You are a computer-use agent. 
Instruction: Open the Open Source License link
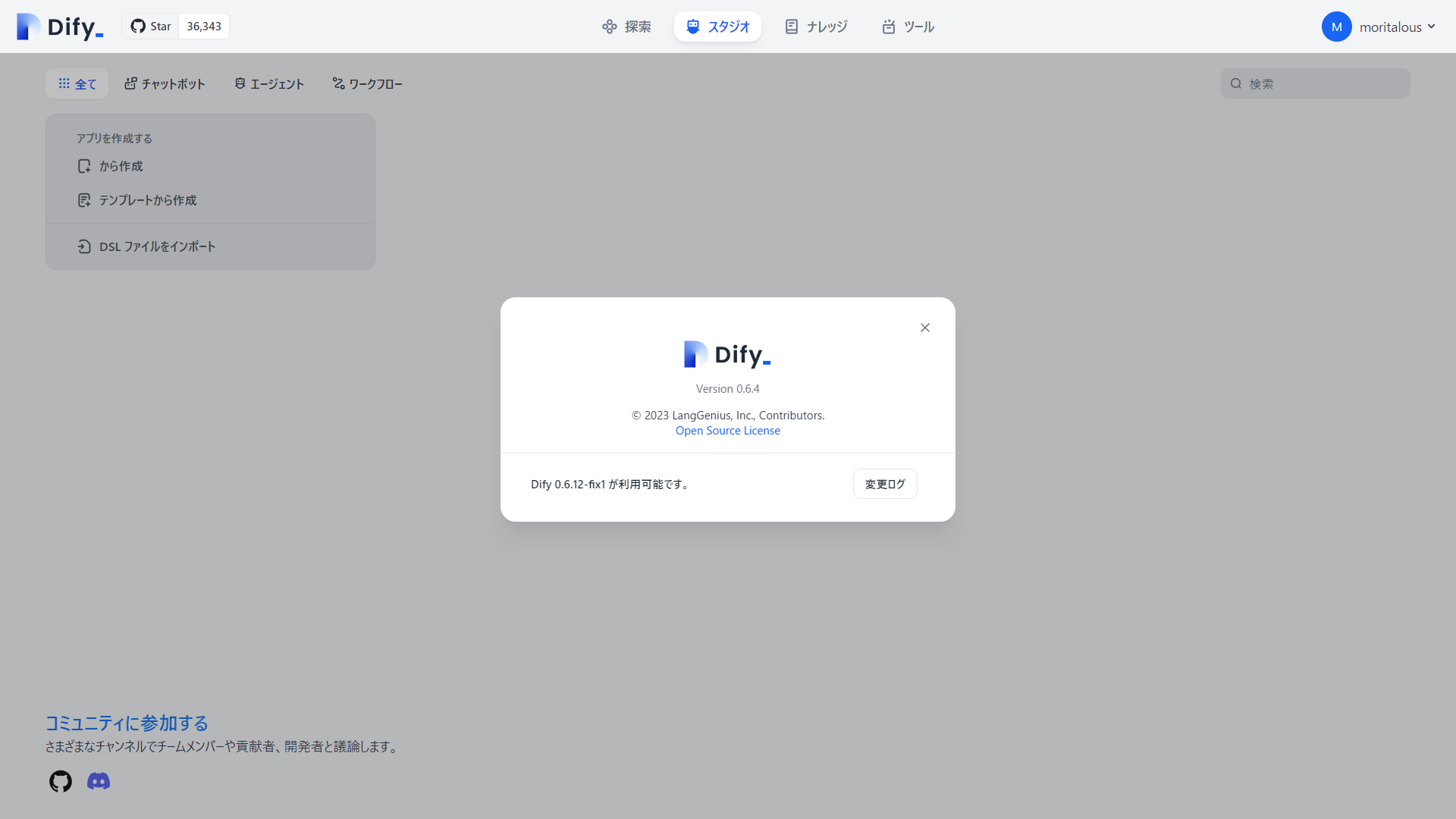[727, 431]
